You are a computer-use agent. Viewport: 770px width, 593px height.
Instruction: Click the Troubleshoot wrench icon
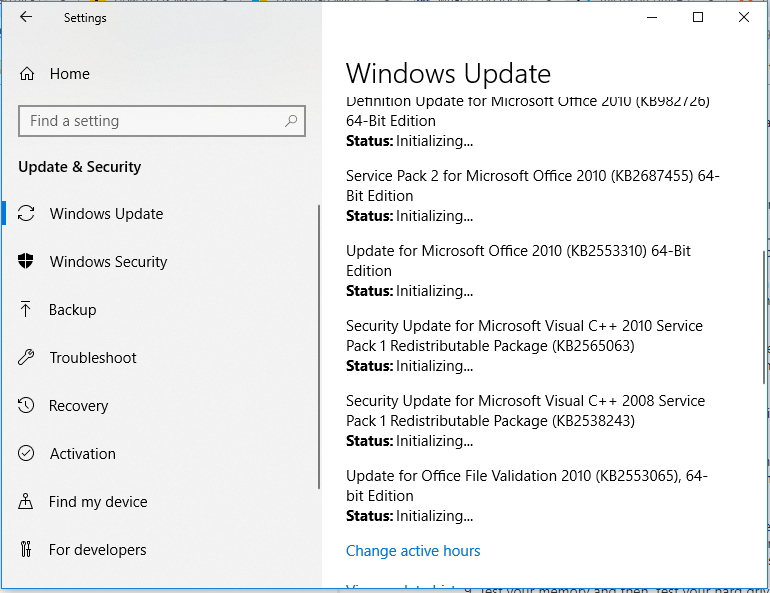click(26, 357)
